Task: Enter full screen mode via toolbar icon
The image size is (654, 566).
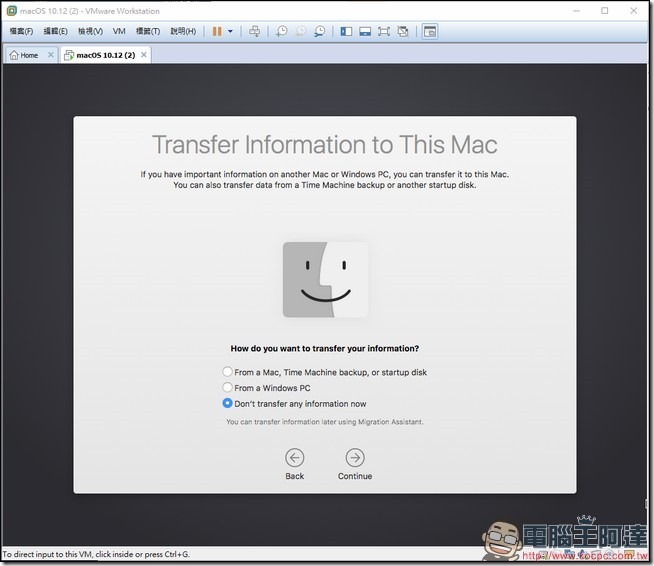Action: (x=384, y=31)
